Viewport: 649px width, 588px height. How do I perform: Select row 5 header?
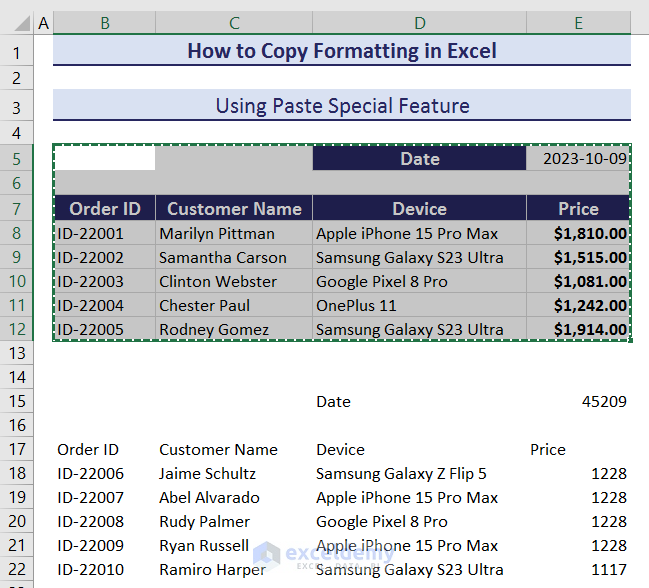17,159
